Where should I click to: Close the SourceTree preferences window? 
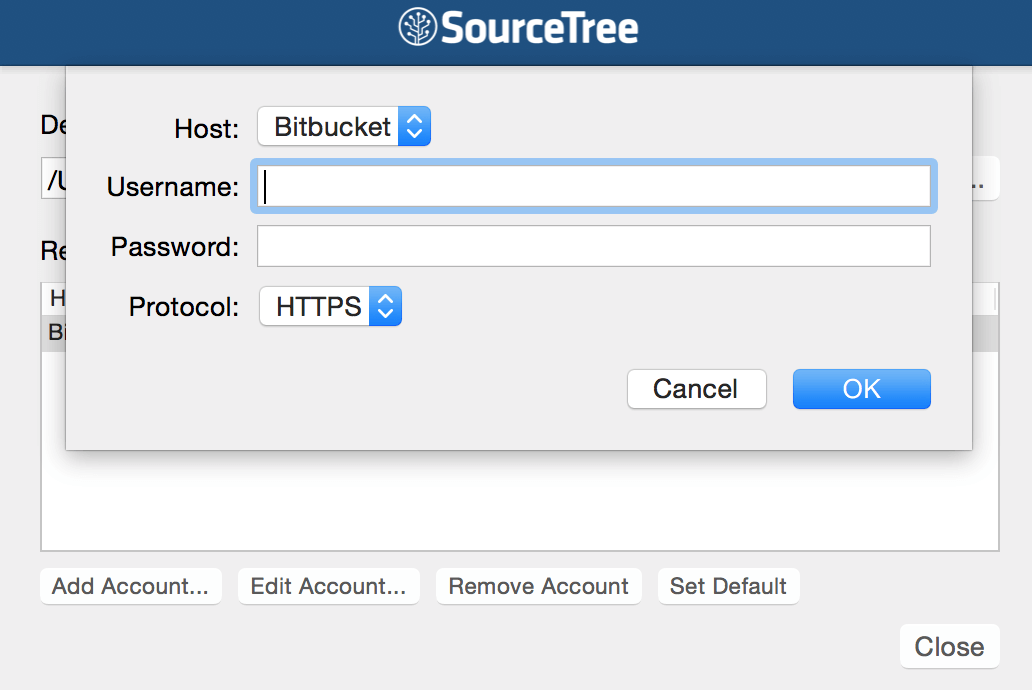(950, 647)
